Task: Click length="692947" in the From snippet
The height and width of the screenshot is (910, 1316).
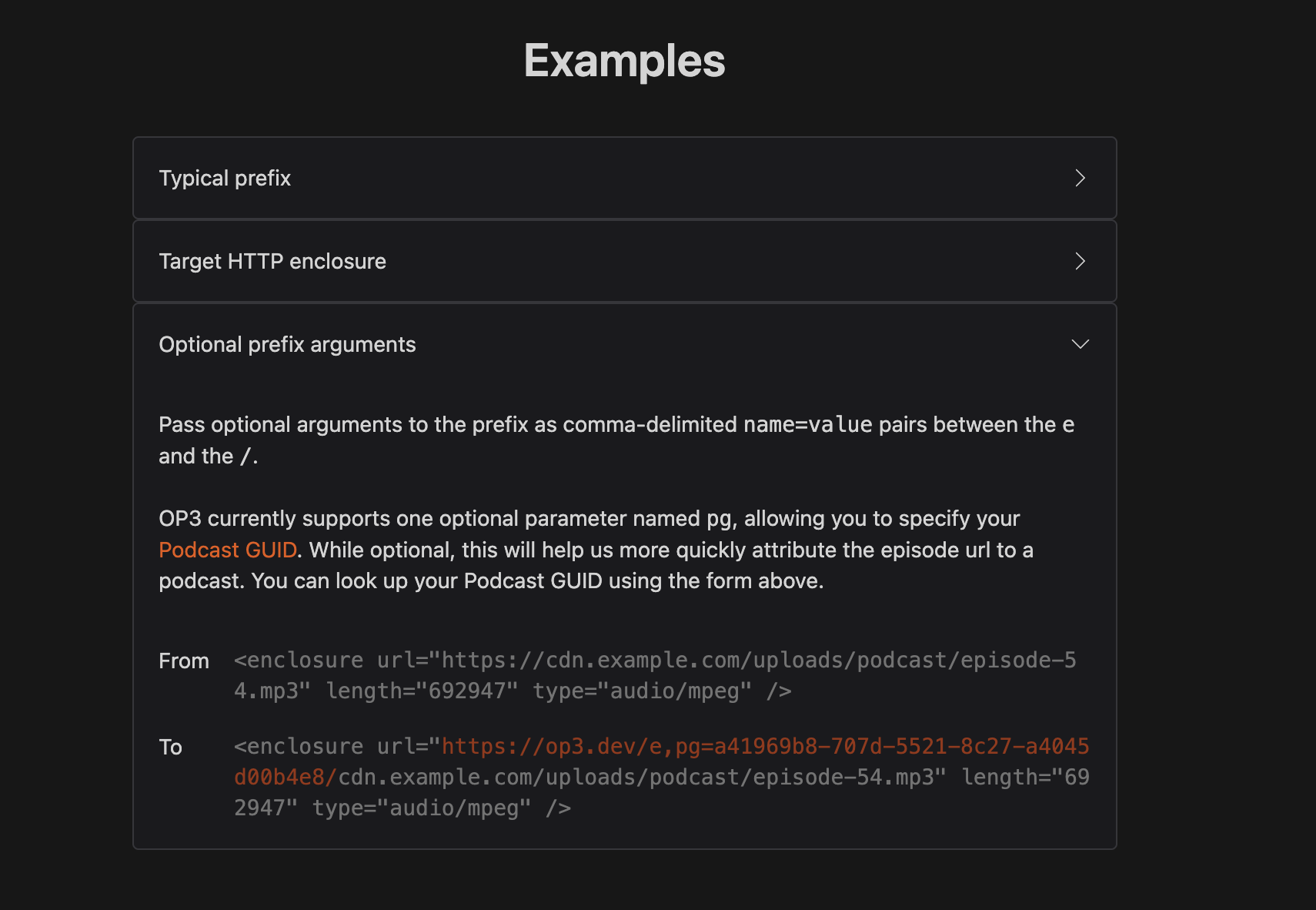Action: [x=422, y=691]
